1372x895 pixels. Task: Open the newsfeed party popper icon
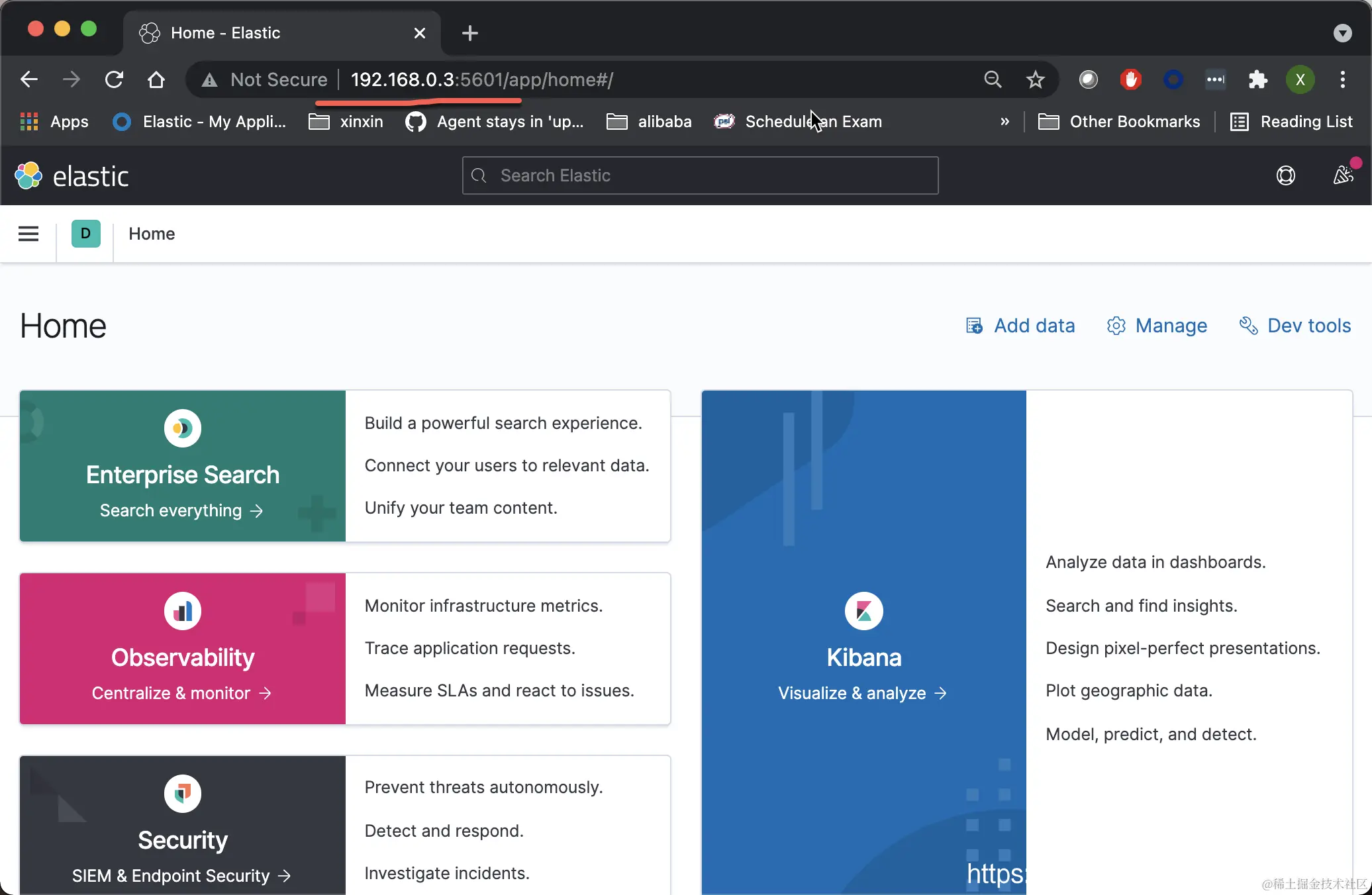click(1343, 175)
